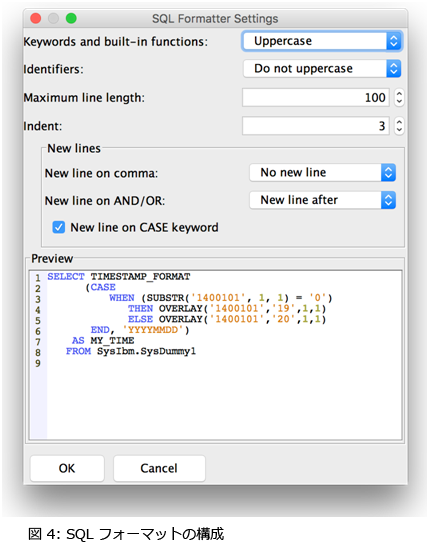Click the gray minimize window button
429x550 pixels.
tap(53, 18)
